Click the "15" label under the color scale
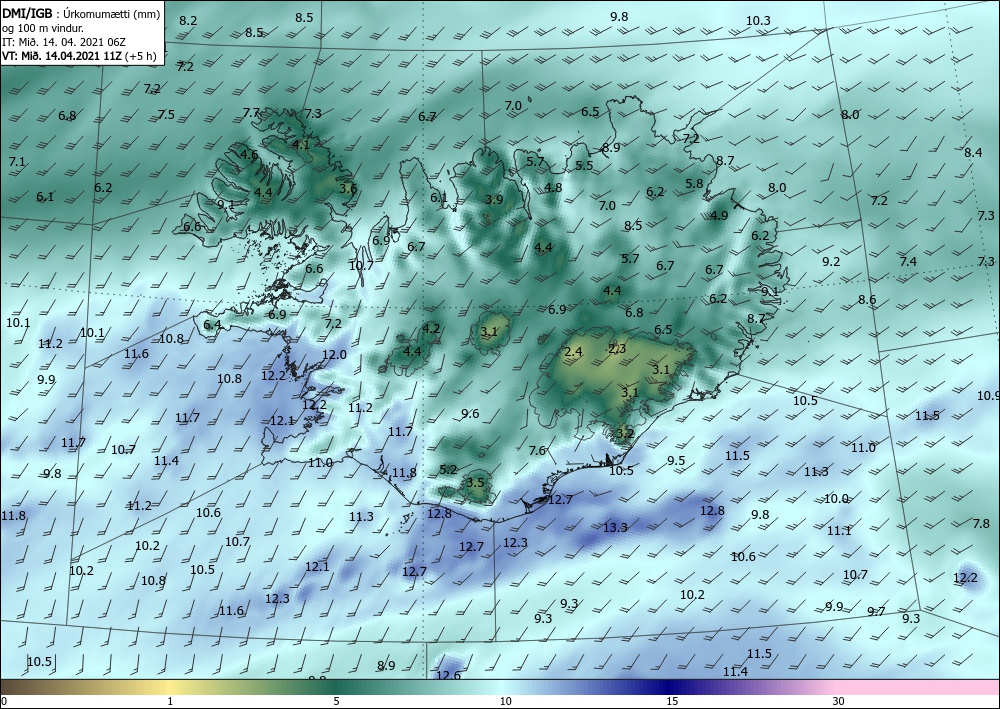This screenshot has height=709, width=1000. (x=672, y=701)
